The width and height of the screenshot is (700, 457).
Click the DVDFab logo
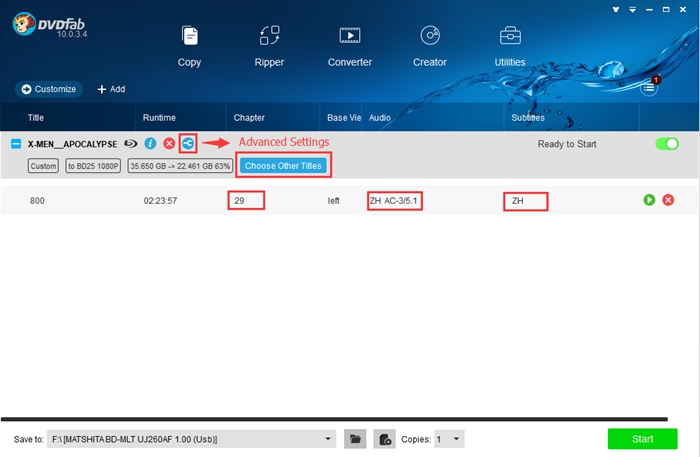coord(50,25)
